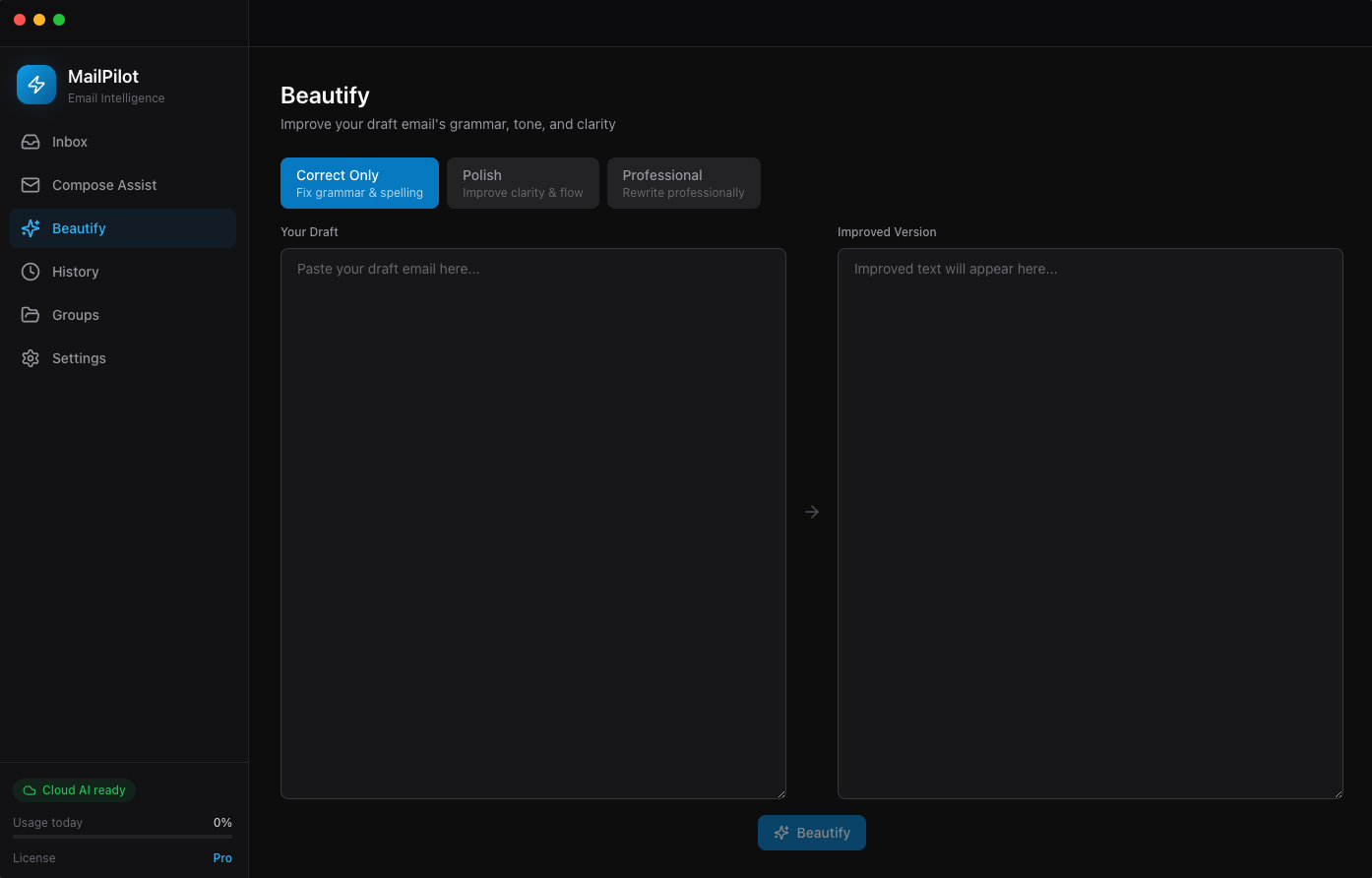Switch to the Beautify section

pos(79,227)
